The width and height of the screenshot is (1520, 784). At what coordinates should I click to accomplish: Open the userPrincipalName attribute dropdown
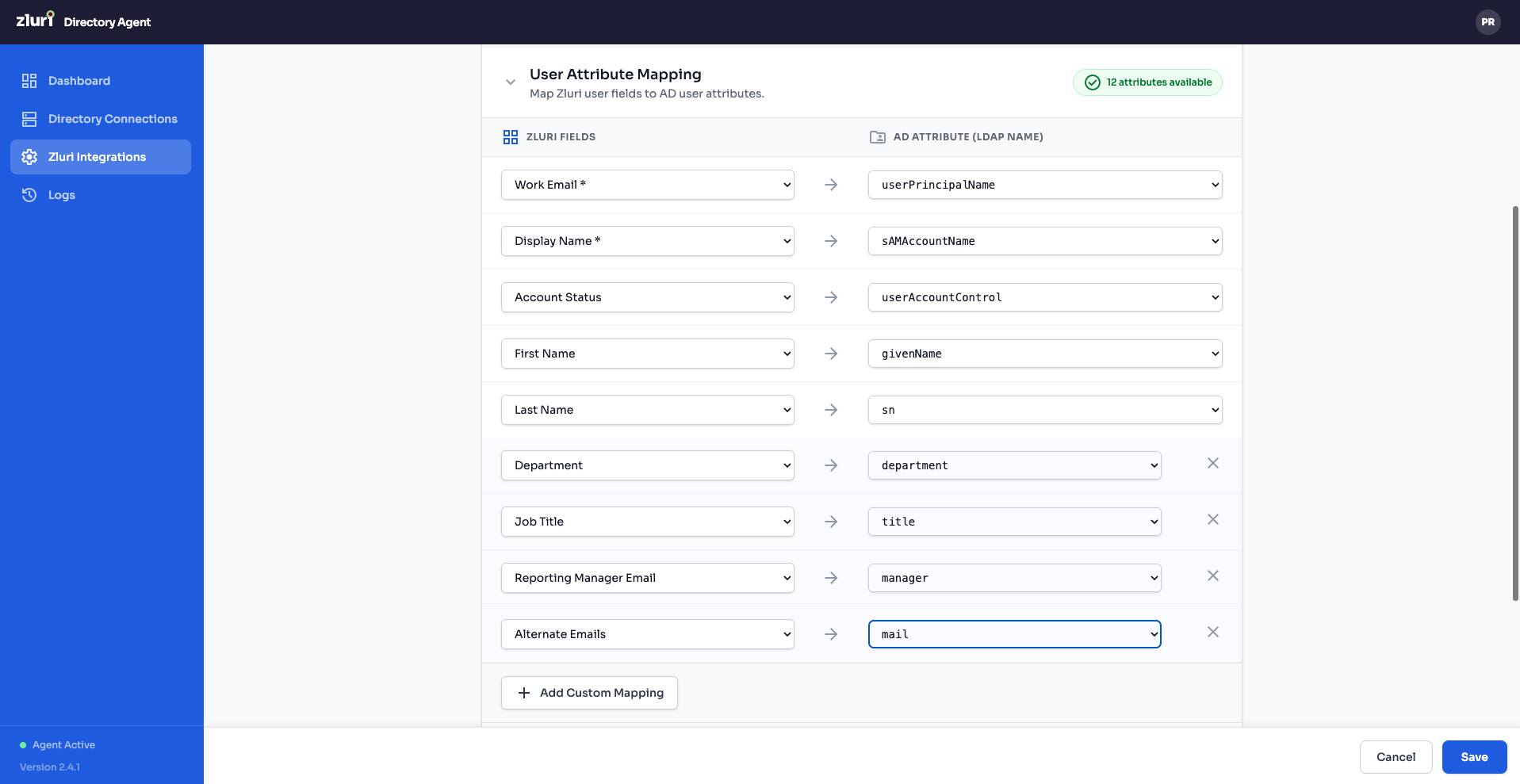1045,185
